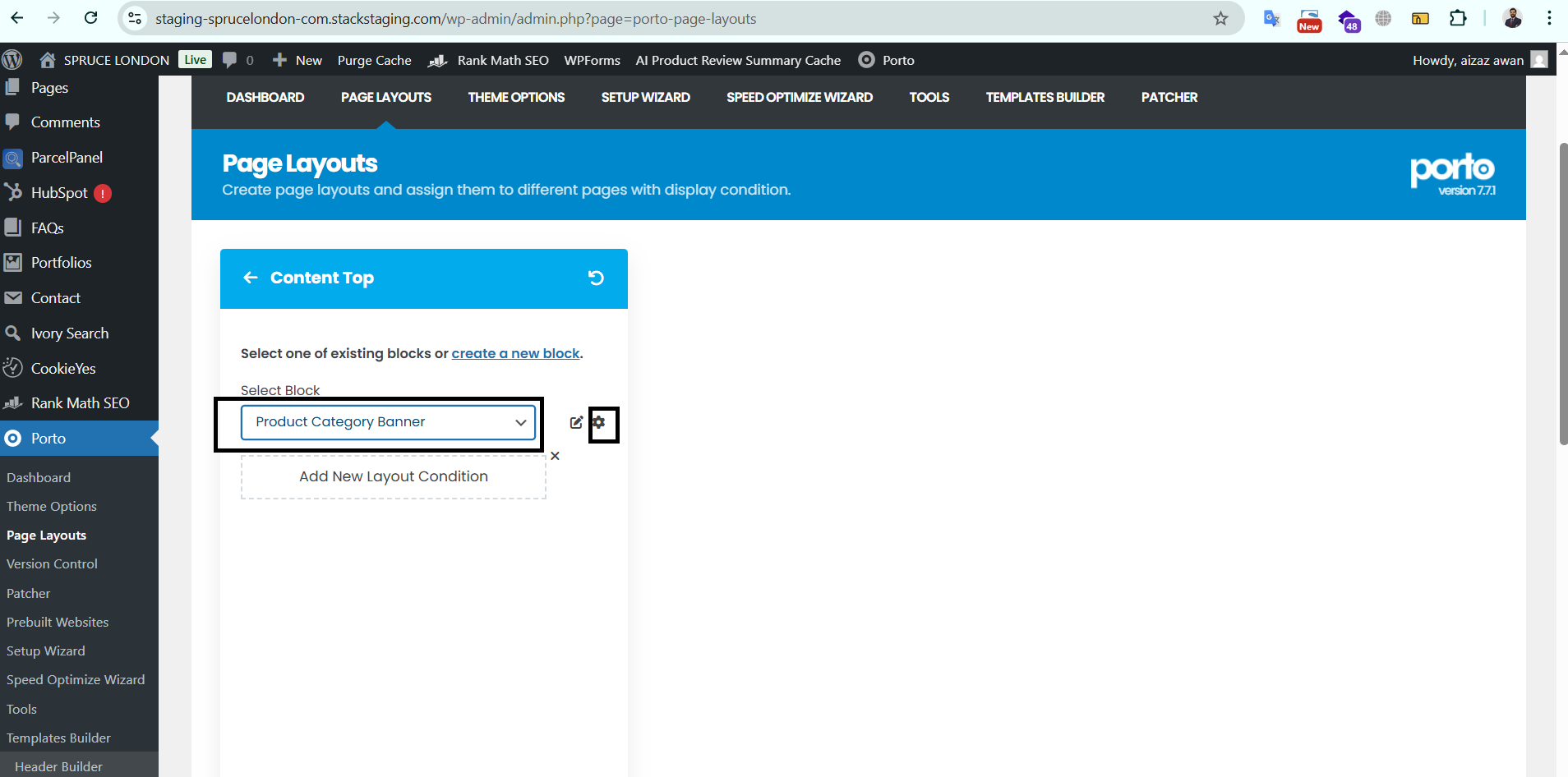The width and height of the screenshot is (1568, 777).
Task: Open the site information icon in address bar
Action: (x=136, y=18)
